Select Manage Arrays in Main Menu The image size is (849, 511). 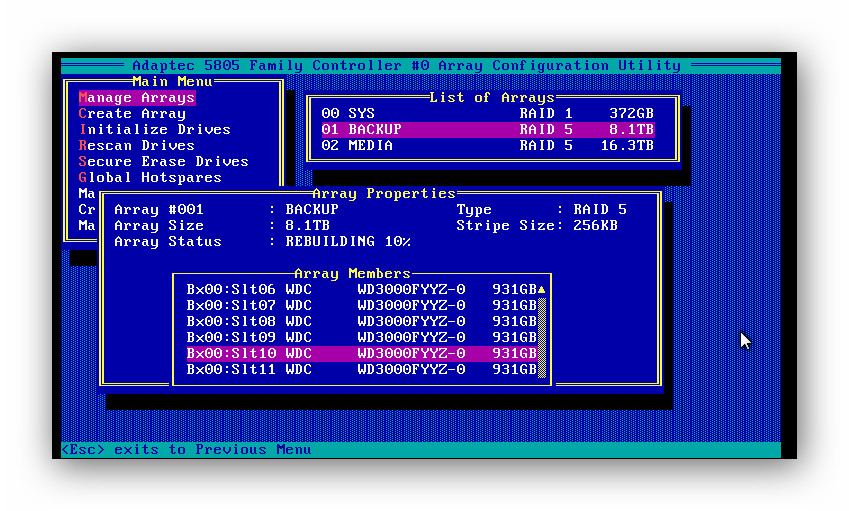point(136,98)
